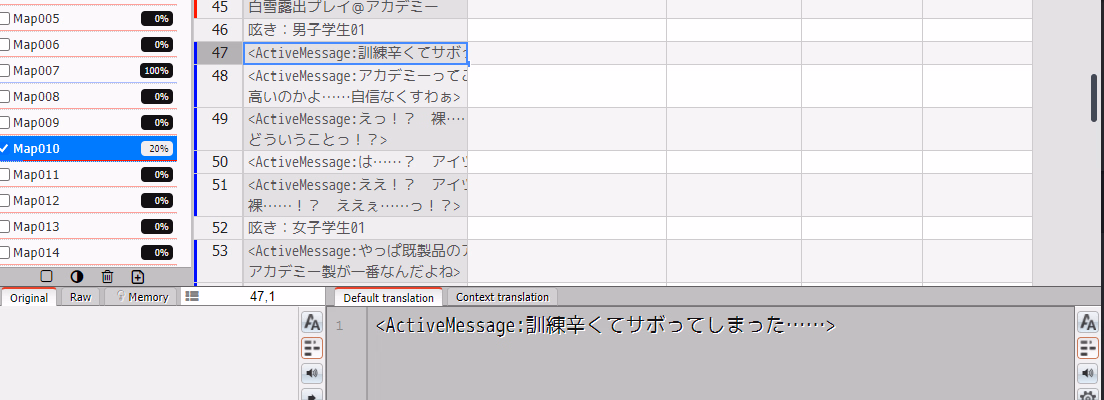The image size is (1104, 400).
Task: Click speaker icon in Original pane
Action: (312, 373)
